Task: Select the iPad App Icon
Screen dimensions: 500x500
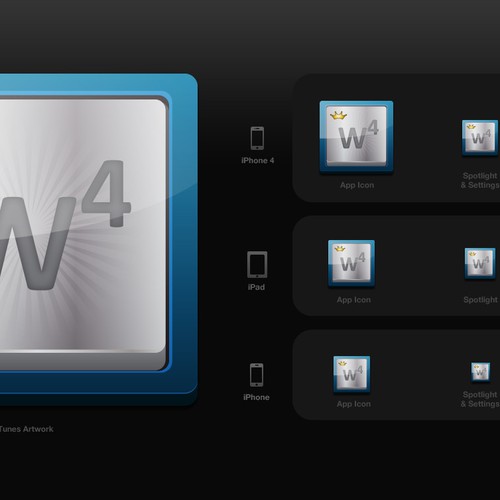Action: pyautogui.click(x=351, y=263)
